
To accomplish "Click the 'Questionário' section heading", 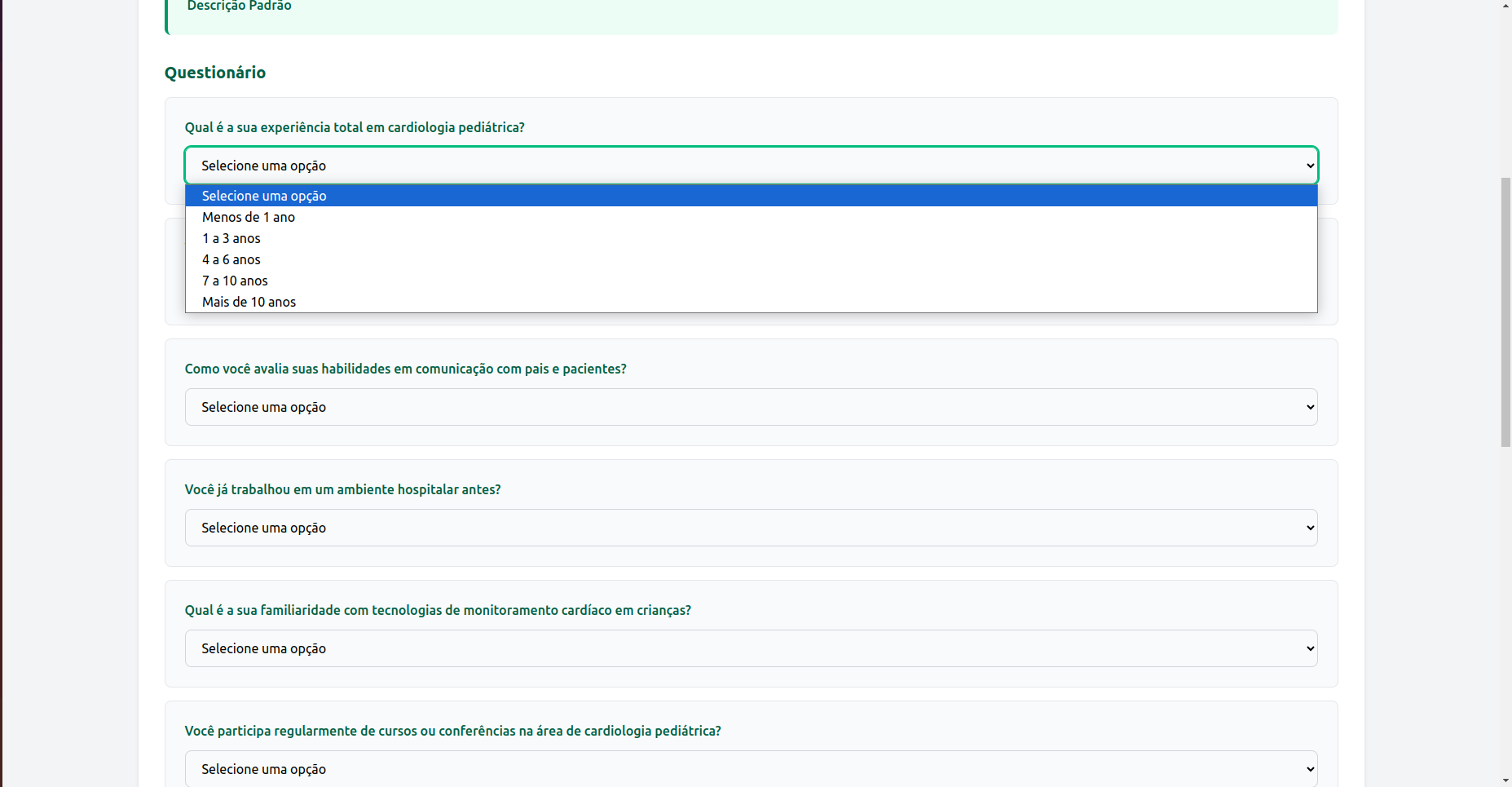I will click(x=215, y=73).
